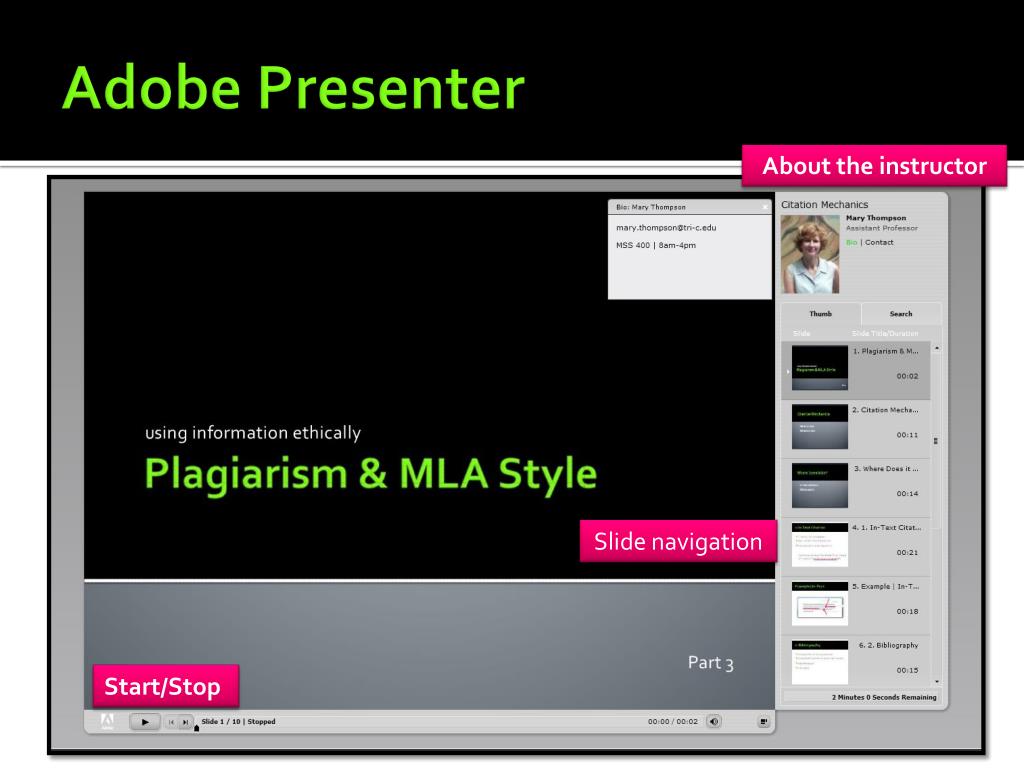This screenshot has height=768, width=1024.
Task: Toggle the sidebar display icon in playbar
Action: [x=763, y=722]
